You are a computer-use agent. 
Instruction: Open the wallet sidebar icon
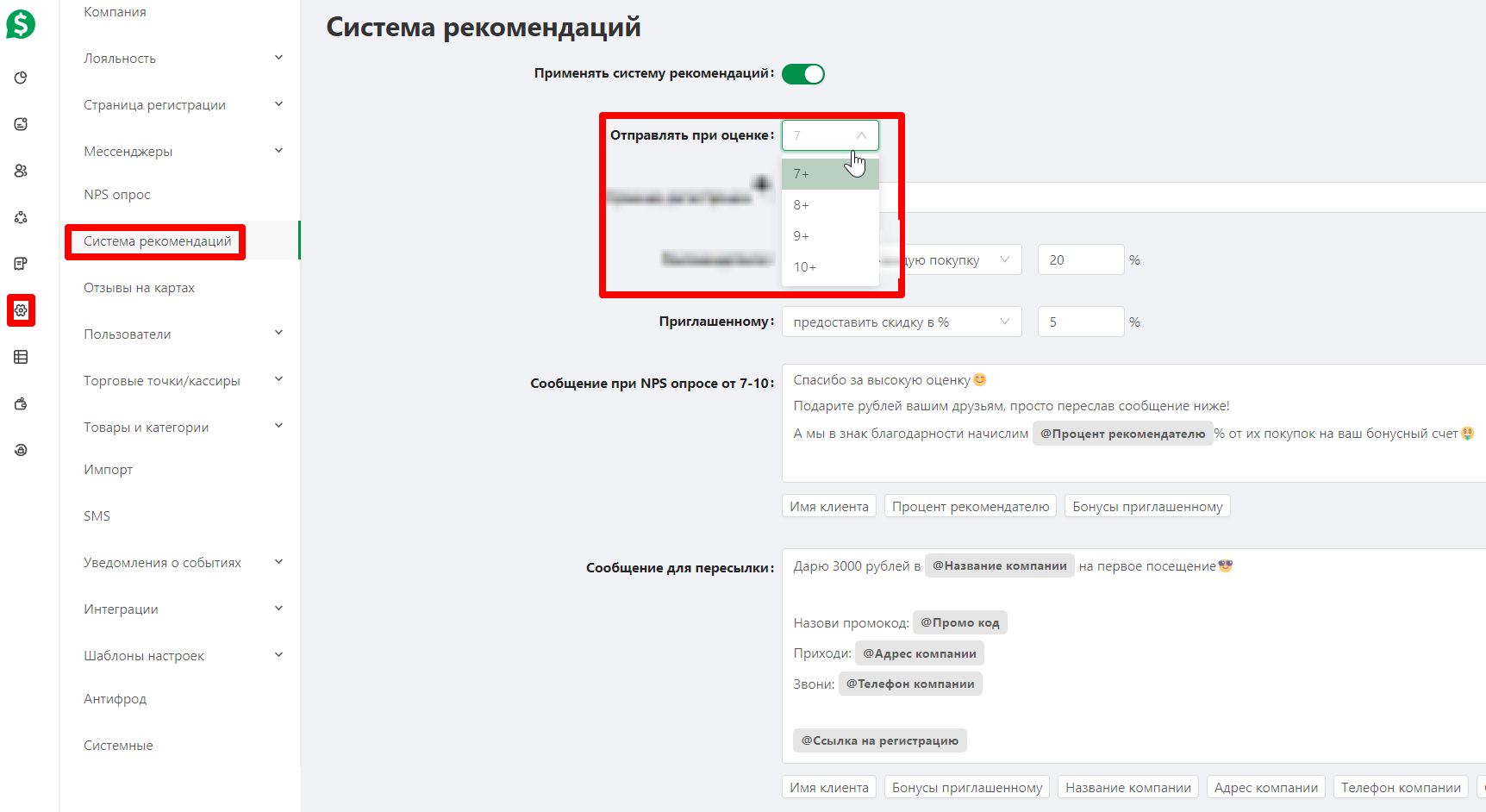click(21, 403)
